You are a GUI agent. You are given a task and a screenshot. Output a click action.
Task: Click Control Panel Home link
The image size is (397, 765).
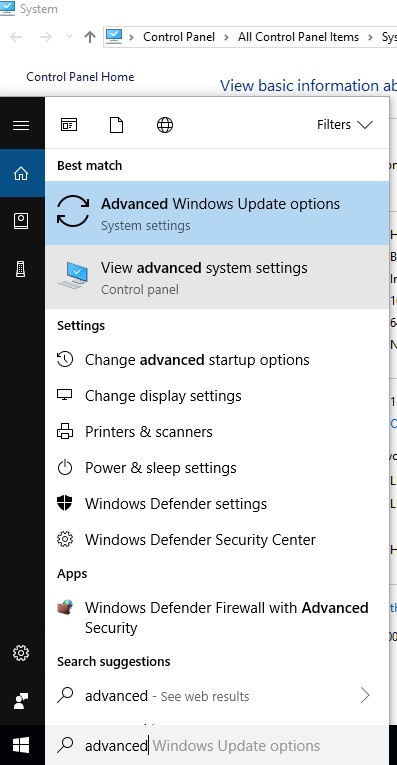tap(80, 77)
